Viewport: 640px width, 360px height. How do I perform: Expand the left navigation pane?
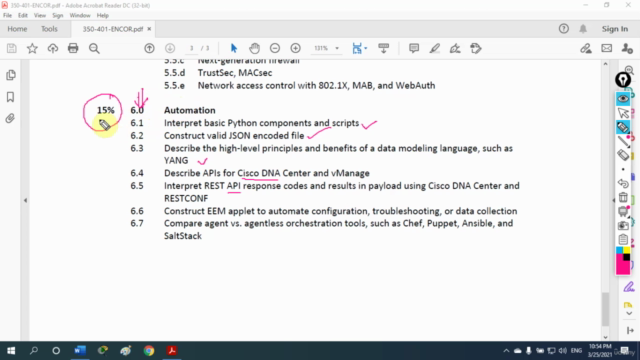[25, 200]
